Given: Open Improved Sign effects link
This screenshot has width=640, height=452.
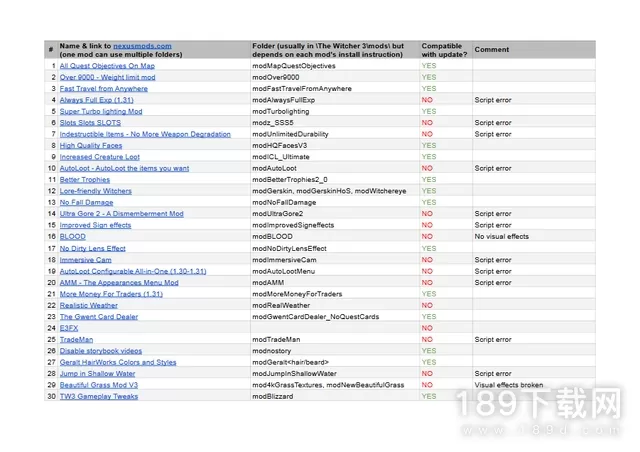Looking at the screenshot, I should point(95,225).
